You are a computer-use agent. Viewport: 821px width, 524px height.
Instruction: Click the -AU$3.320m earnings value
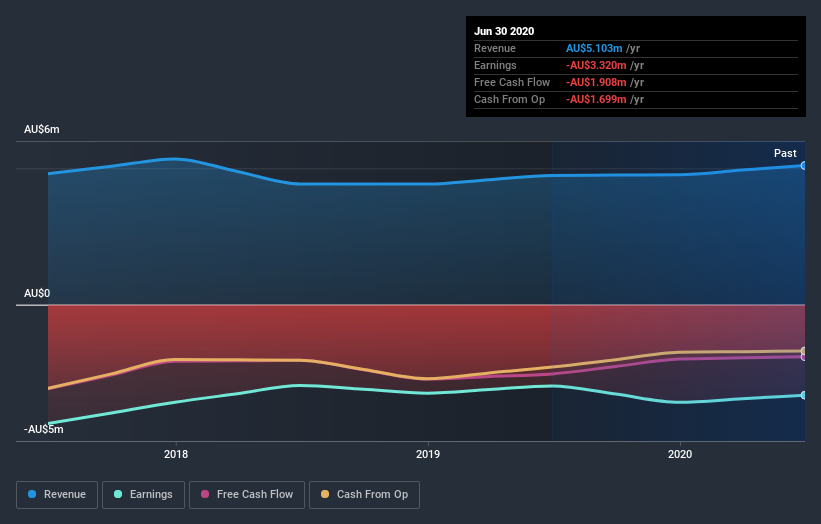596,65
